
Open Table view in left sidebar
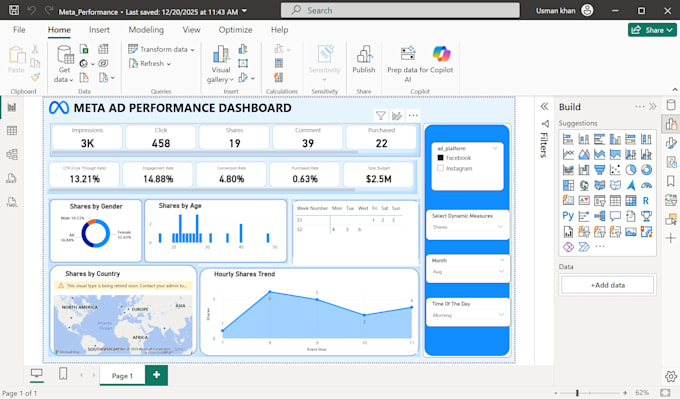12,131
